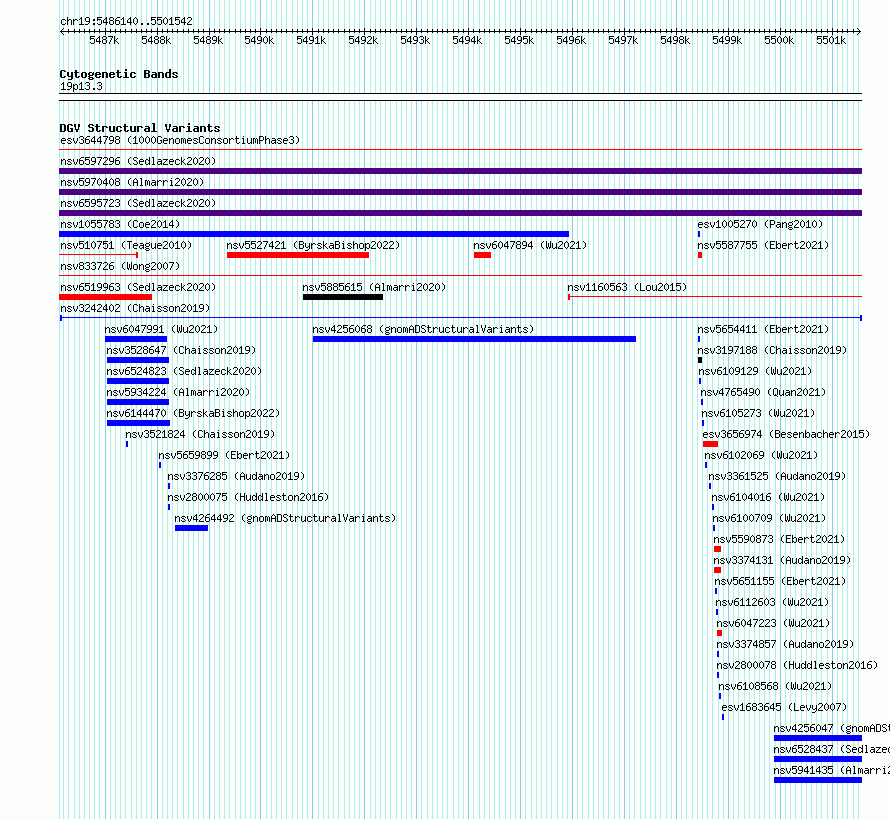Open nsv833726 (Wong2007) variant
890x819 pixels.
click(120, 266)
